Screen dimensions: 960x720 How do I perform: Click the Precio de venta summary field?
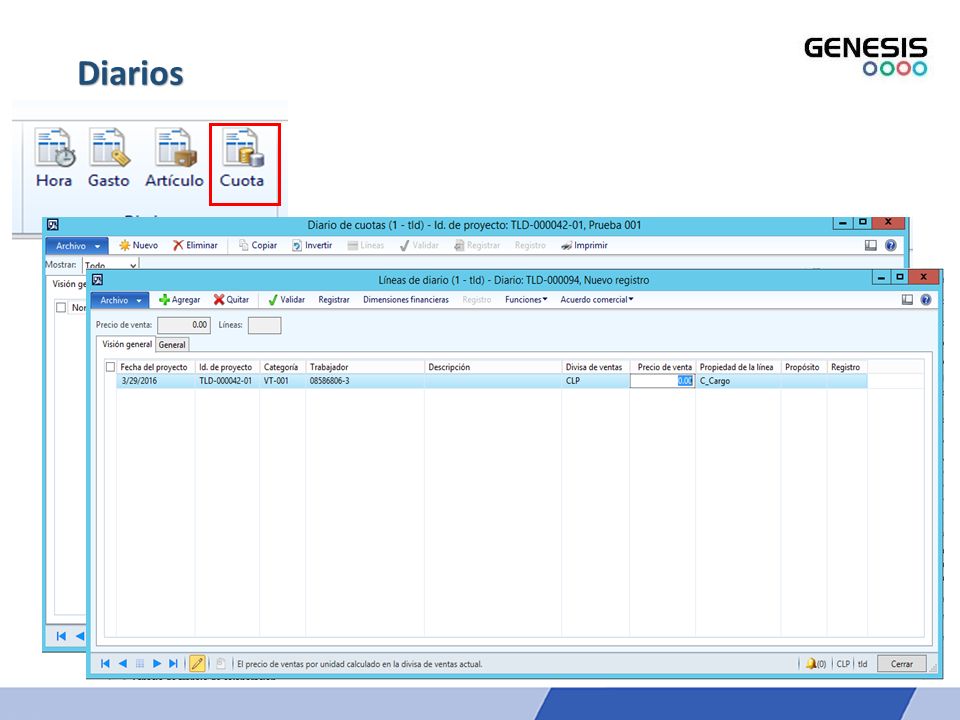(x=184, y=325)
